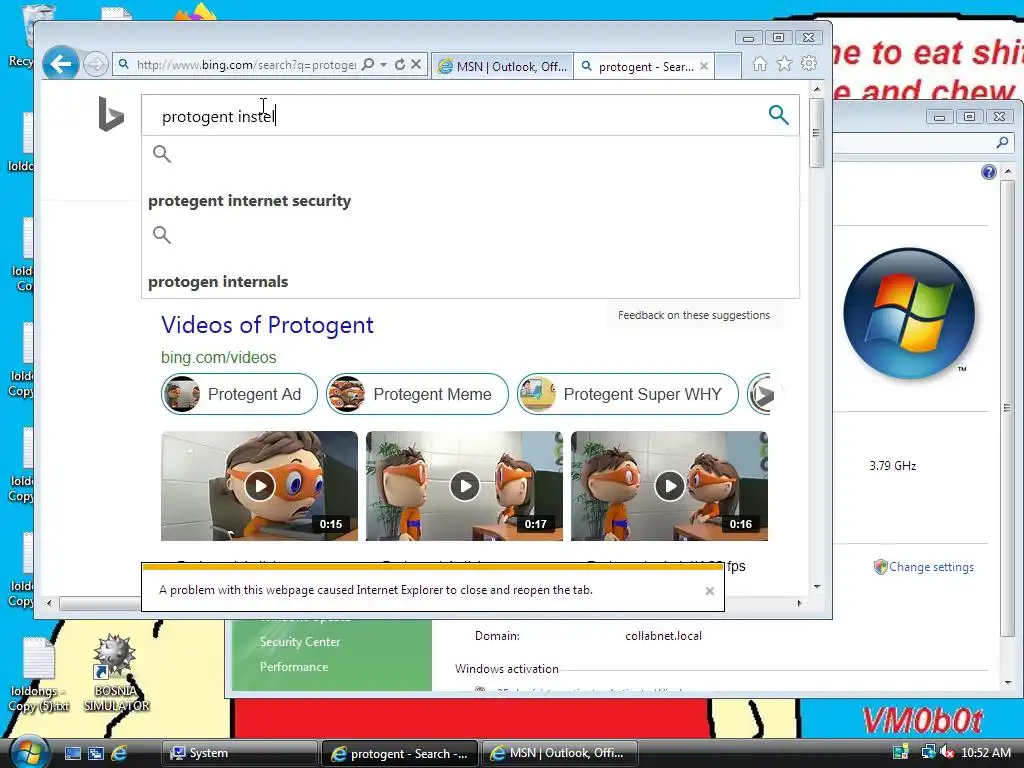
Task: Play the 0:16 video thumbnail
Action: 669,486
